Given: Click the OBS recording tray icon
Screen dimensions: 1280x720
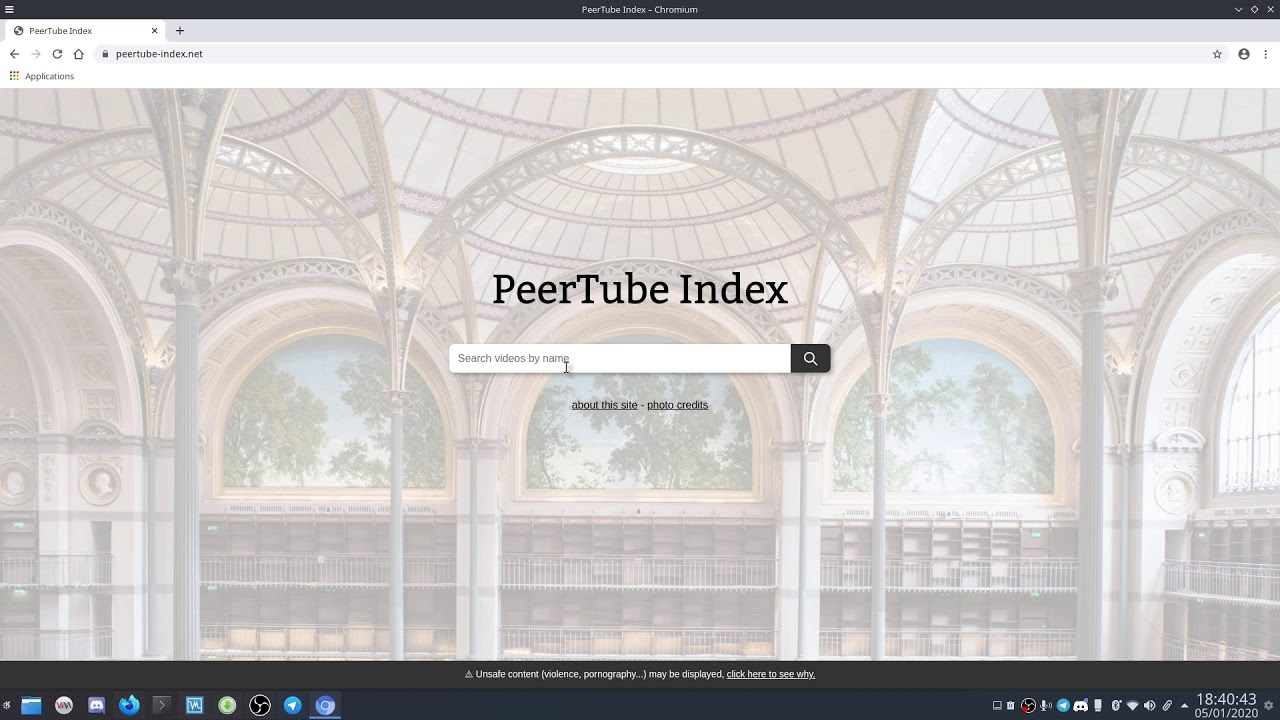Looking at the screenshot, I should pos(1028,706).
